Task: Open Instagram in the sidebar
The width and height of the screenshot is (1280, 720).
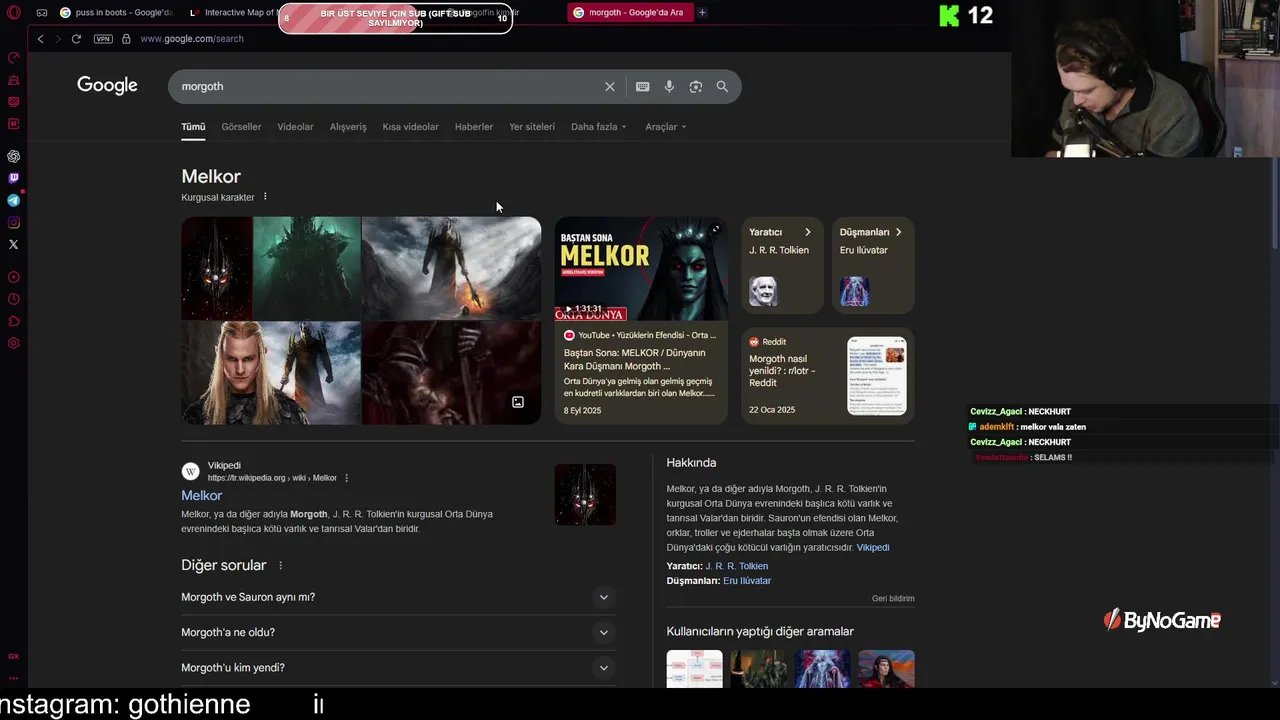Action: point(14,222)
